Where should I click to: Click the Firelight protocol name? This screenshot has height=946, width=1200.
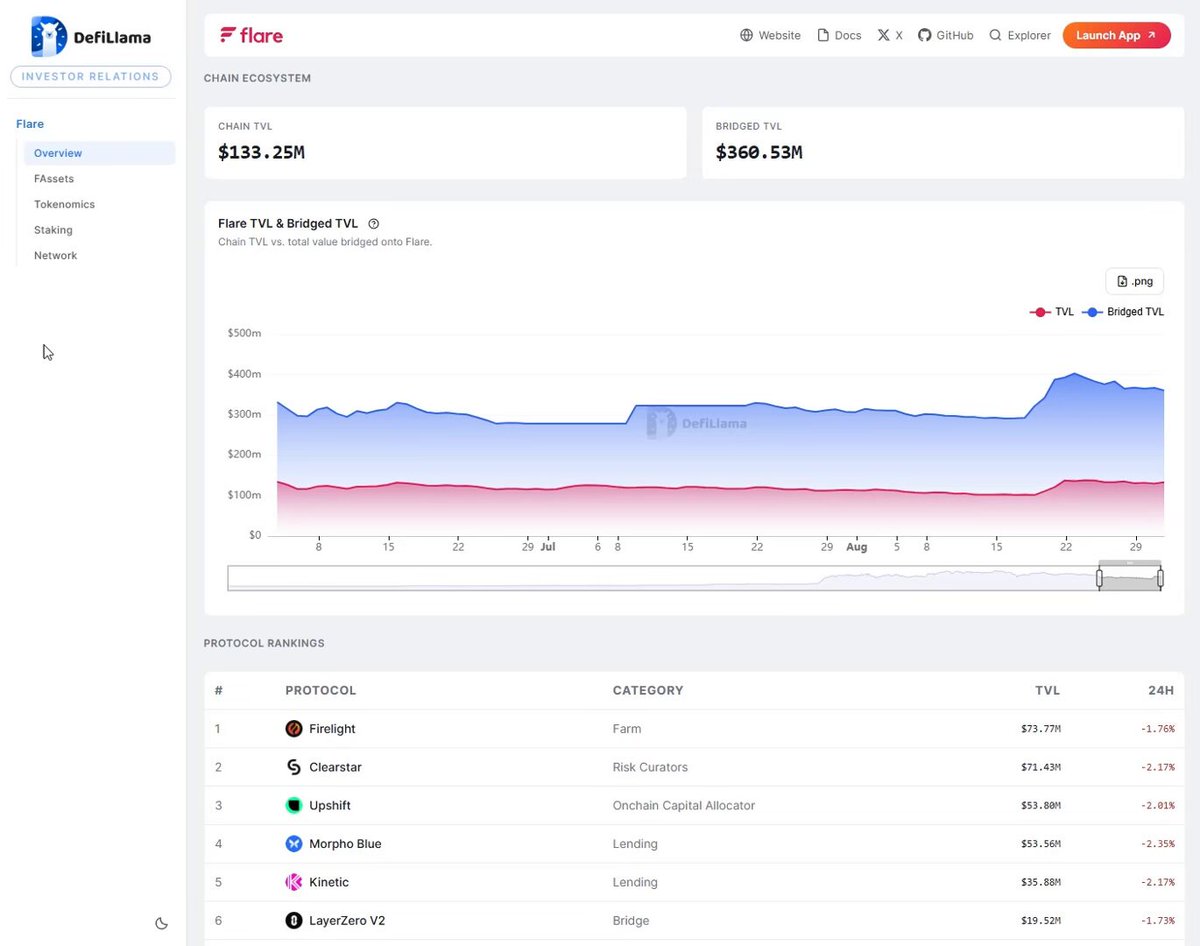click(332, 729)
